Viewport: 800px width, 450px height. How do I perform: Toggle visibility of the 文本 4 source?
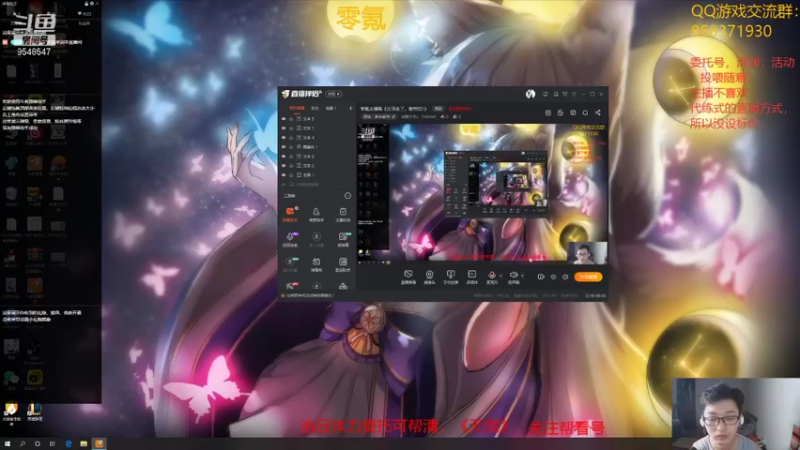pyautogui.click(x=284, y=138)
